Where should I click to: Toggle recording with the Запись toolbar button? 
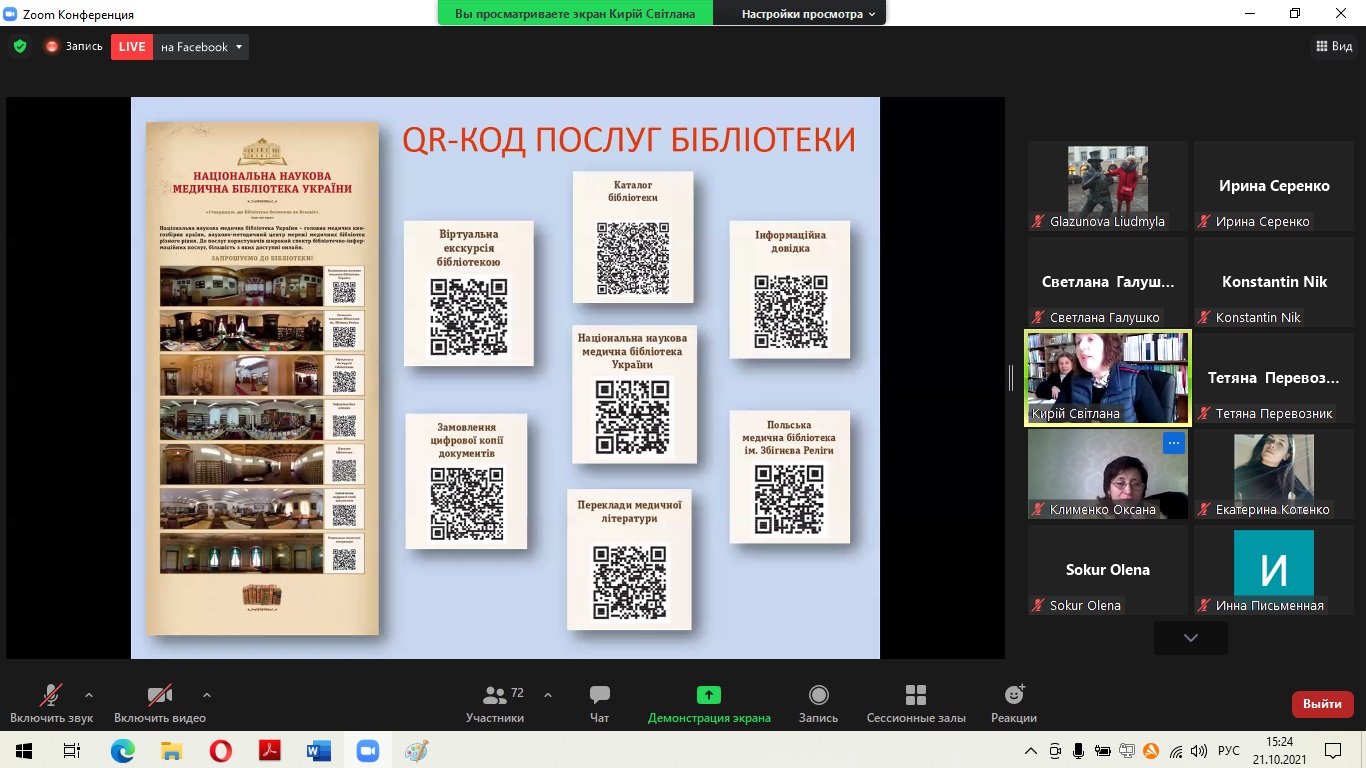coord(818,703)
